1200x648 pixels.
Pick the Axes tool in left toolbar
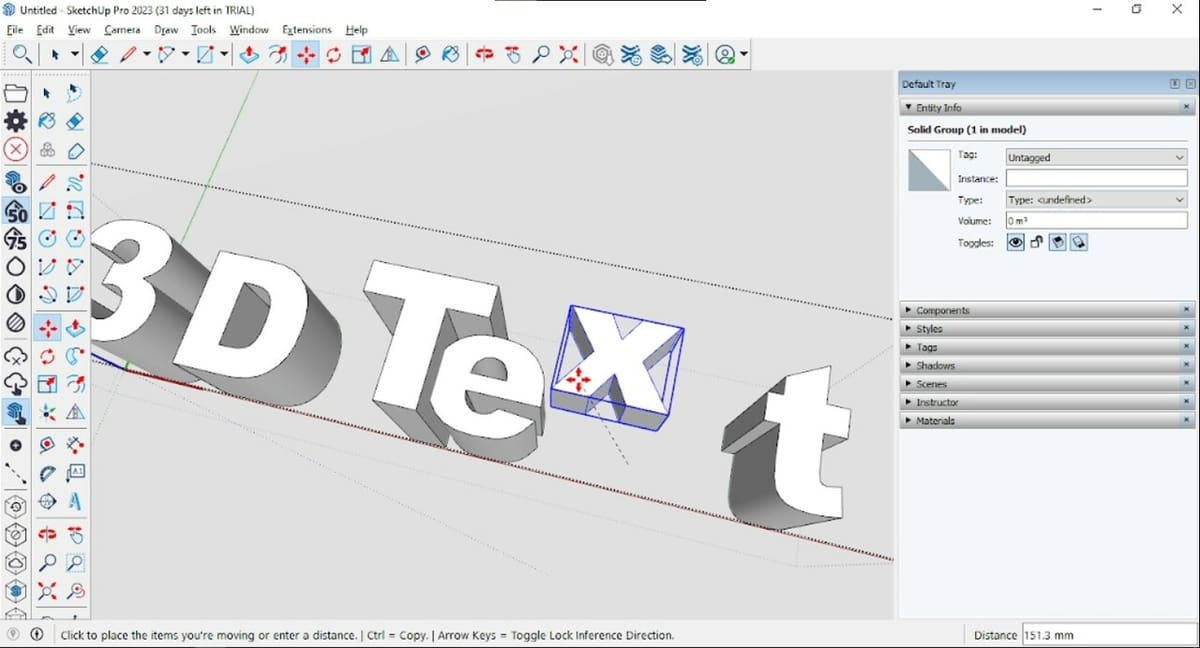click(x=47, y=413)
